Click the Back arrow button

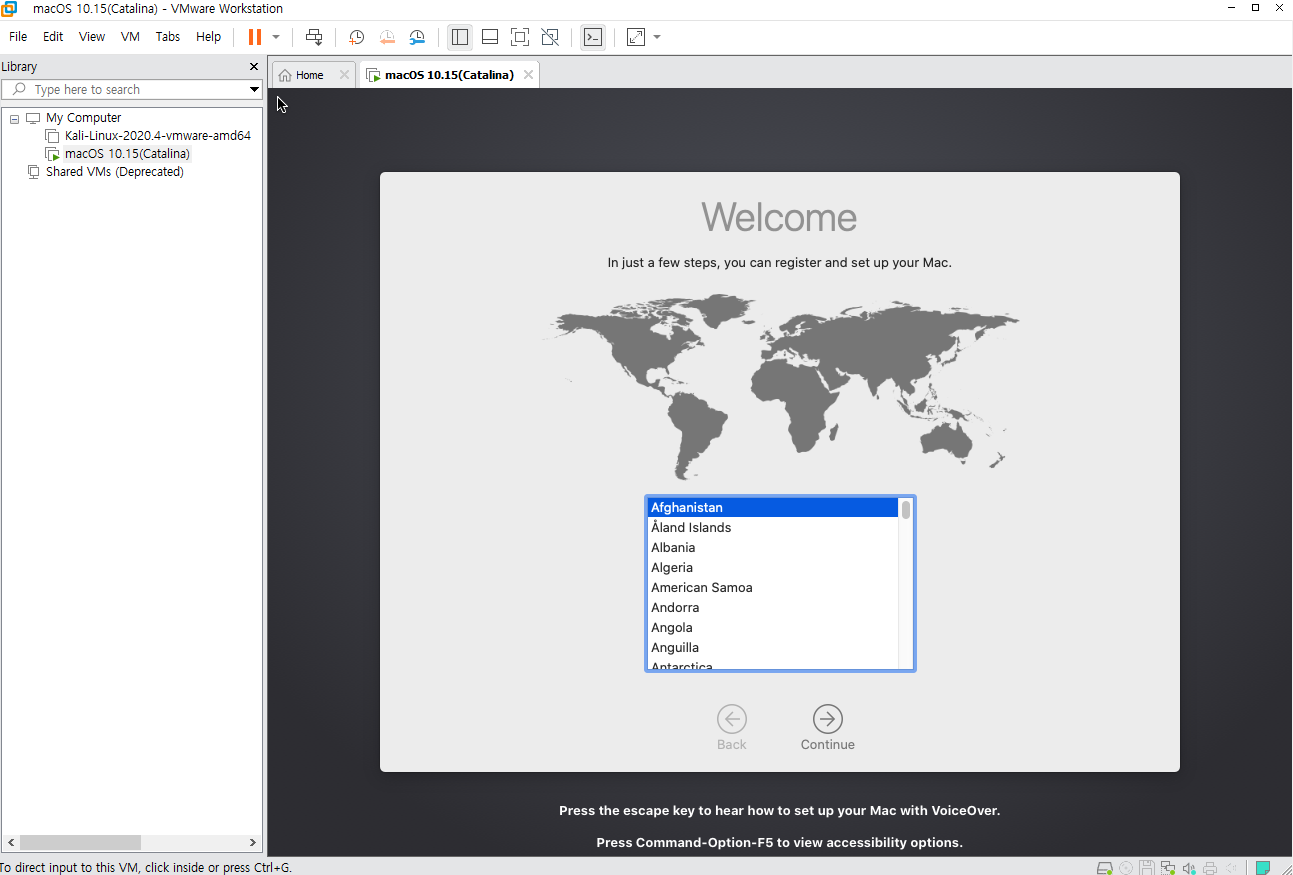(x=732, y=719)
